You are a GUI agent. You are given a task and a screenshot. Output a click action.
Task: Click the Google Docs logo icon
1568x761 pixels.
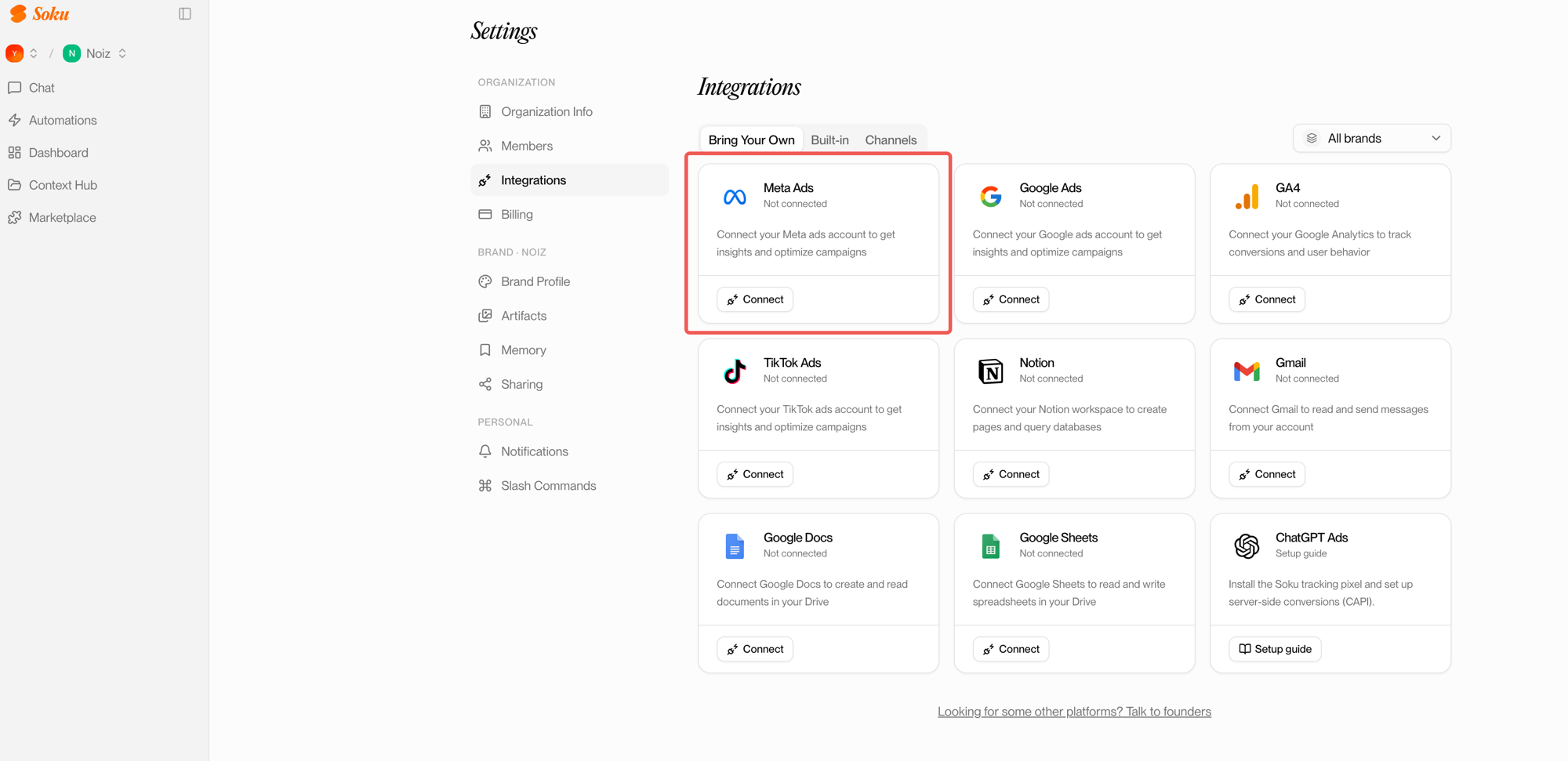pyautogui.click(x=735, y=545)
